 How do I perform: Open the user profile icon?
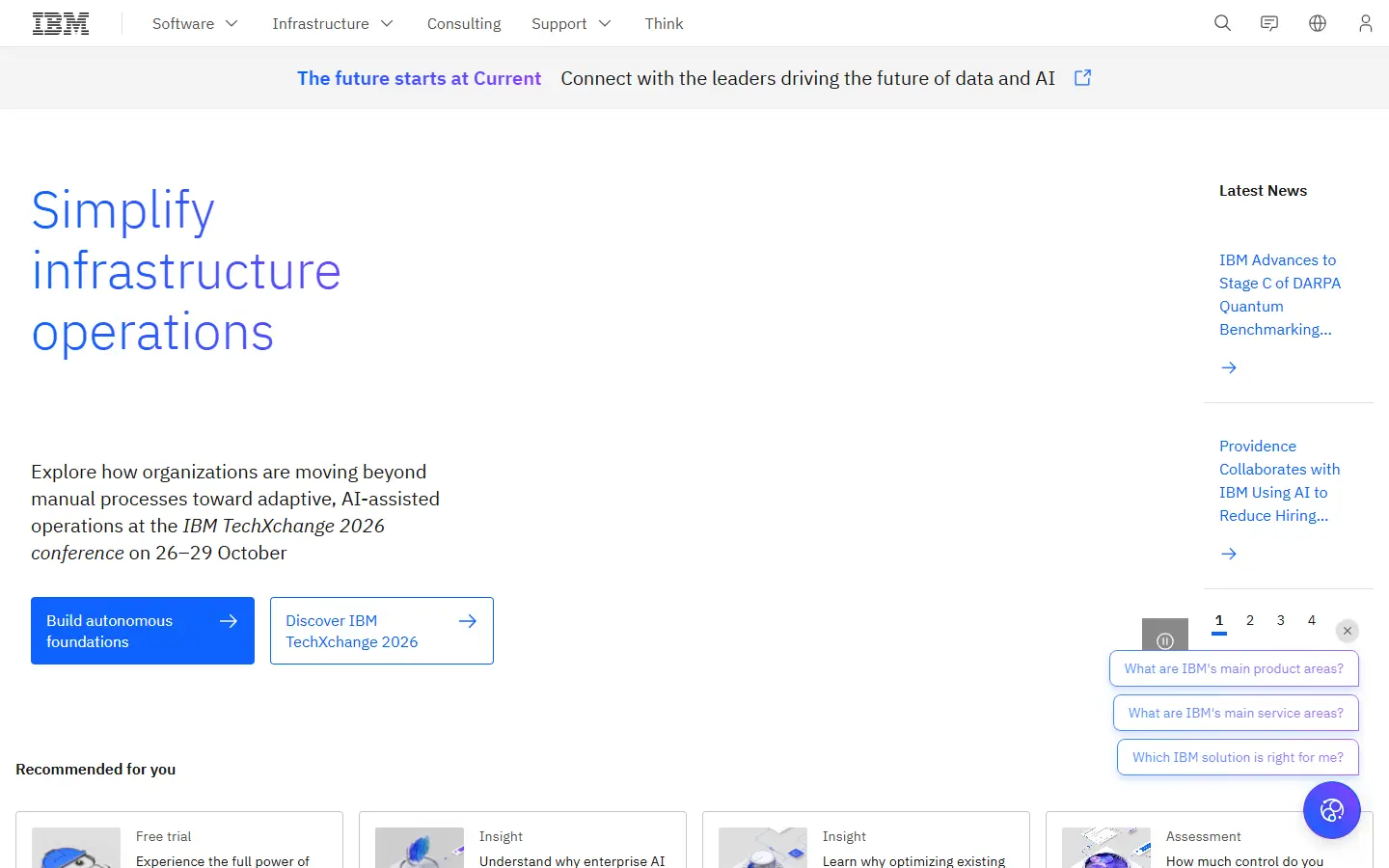[x=1365, y=23]
